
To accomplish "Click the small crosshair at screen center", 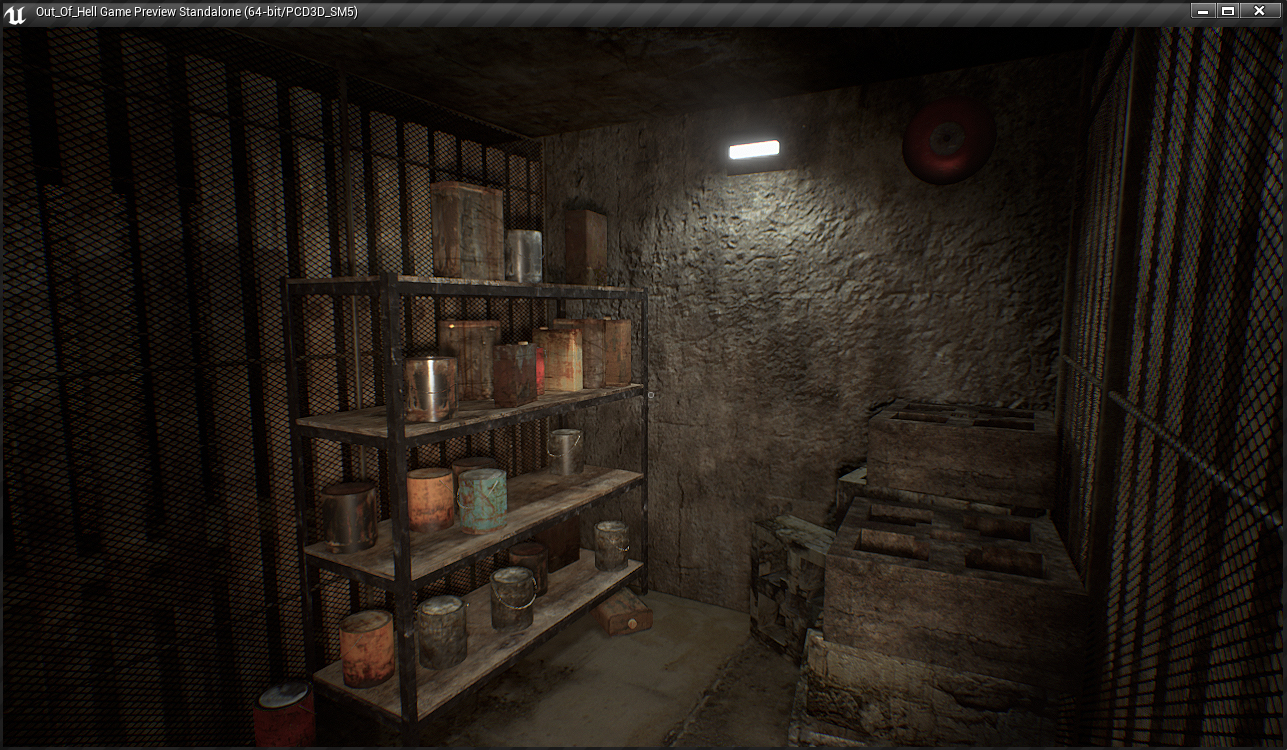I will click(650, 395).
